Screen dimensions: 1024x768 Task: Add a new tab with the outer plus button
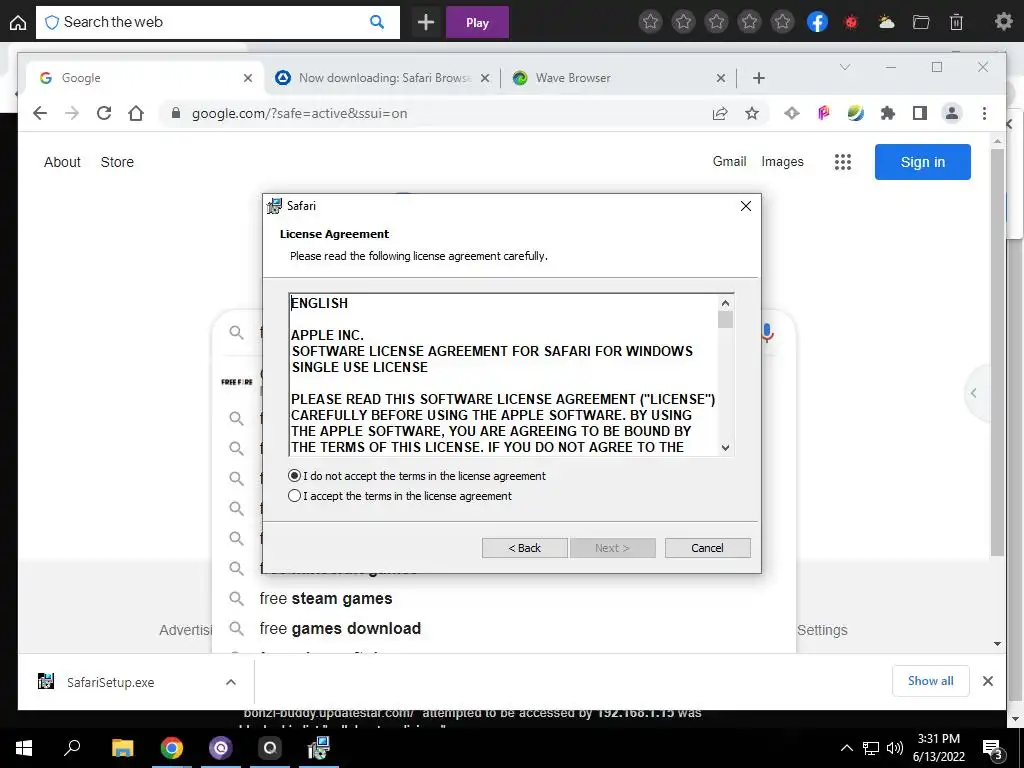point(426,23)
